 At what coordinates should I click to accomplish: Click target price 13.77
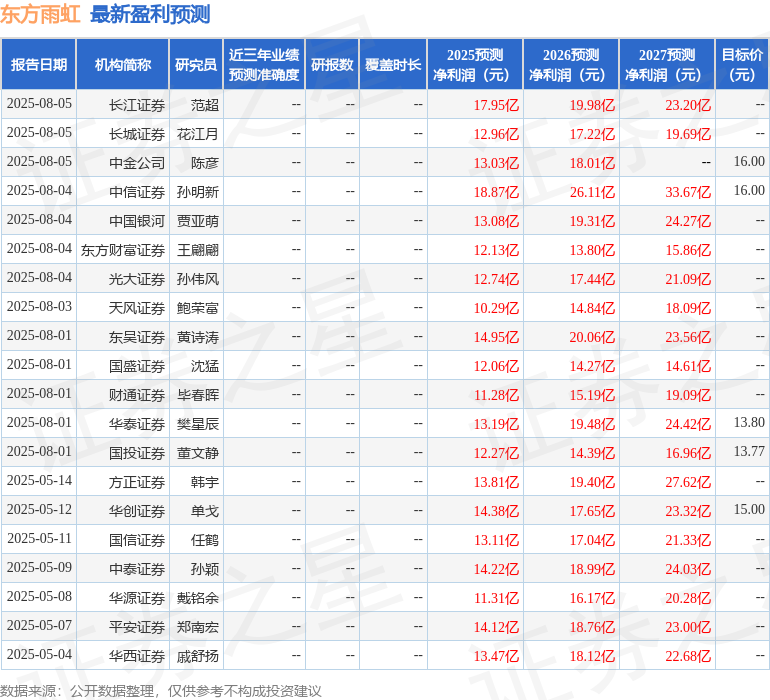coord(749,451)
